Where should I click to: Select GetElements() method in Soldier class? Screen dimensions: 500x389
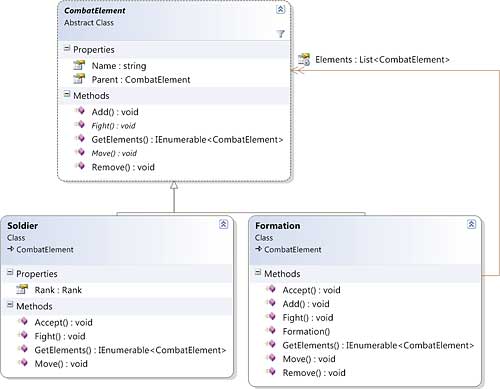click(130, 350)
